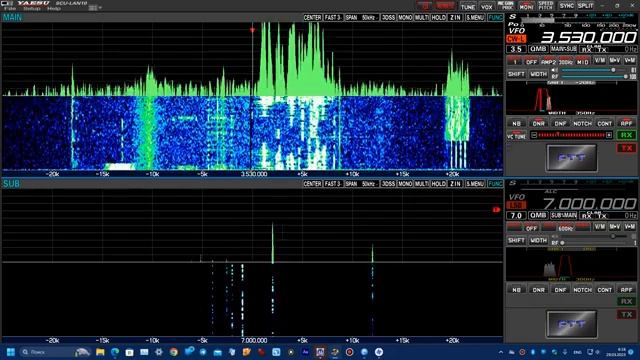Toggle HOLD on the SUB scope
Image resolution: width=640 pixels, height=360 pixels.
pos(438,184)
